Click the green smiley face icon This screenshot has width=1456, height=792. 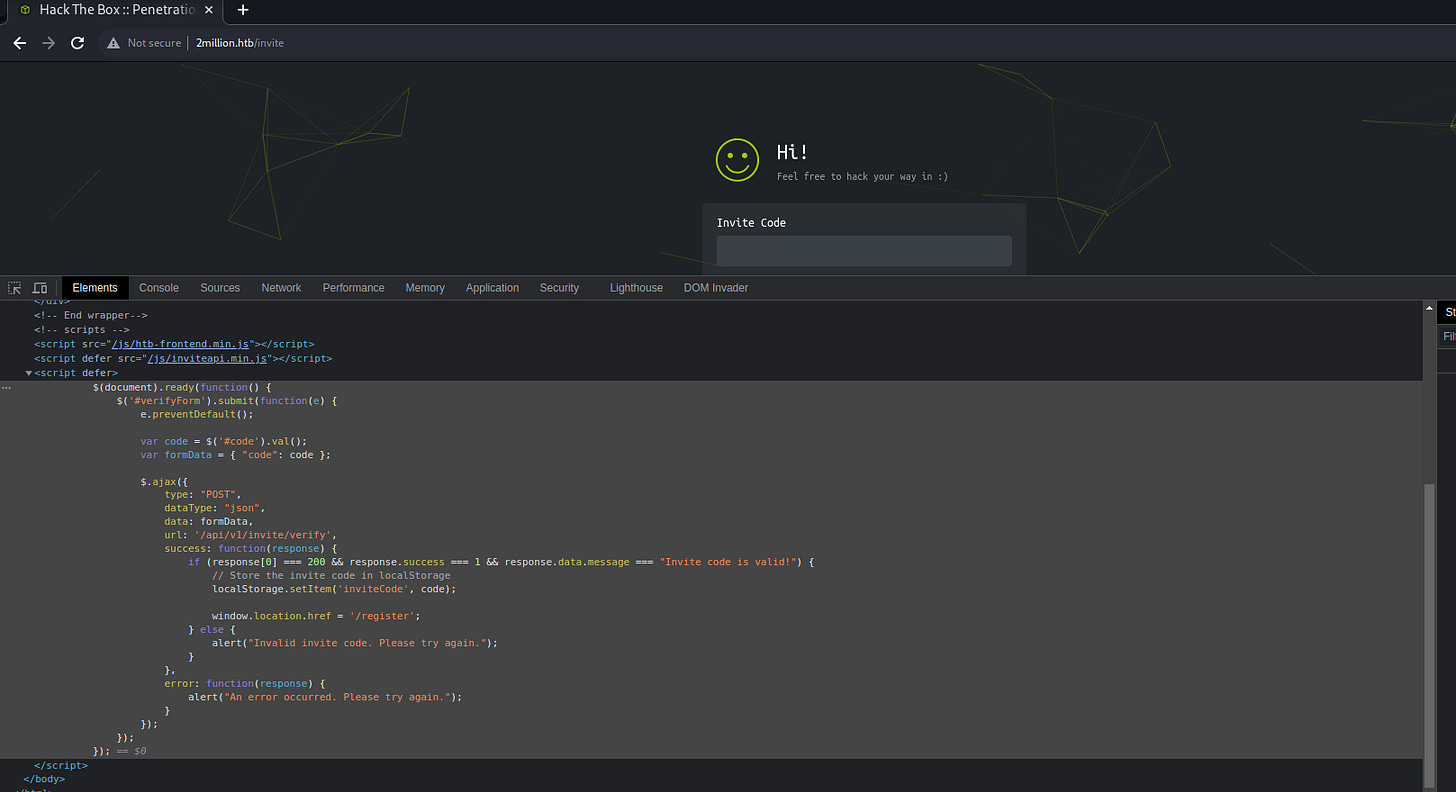click(737, 160)
